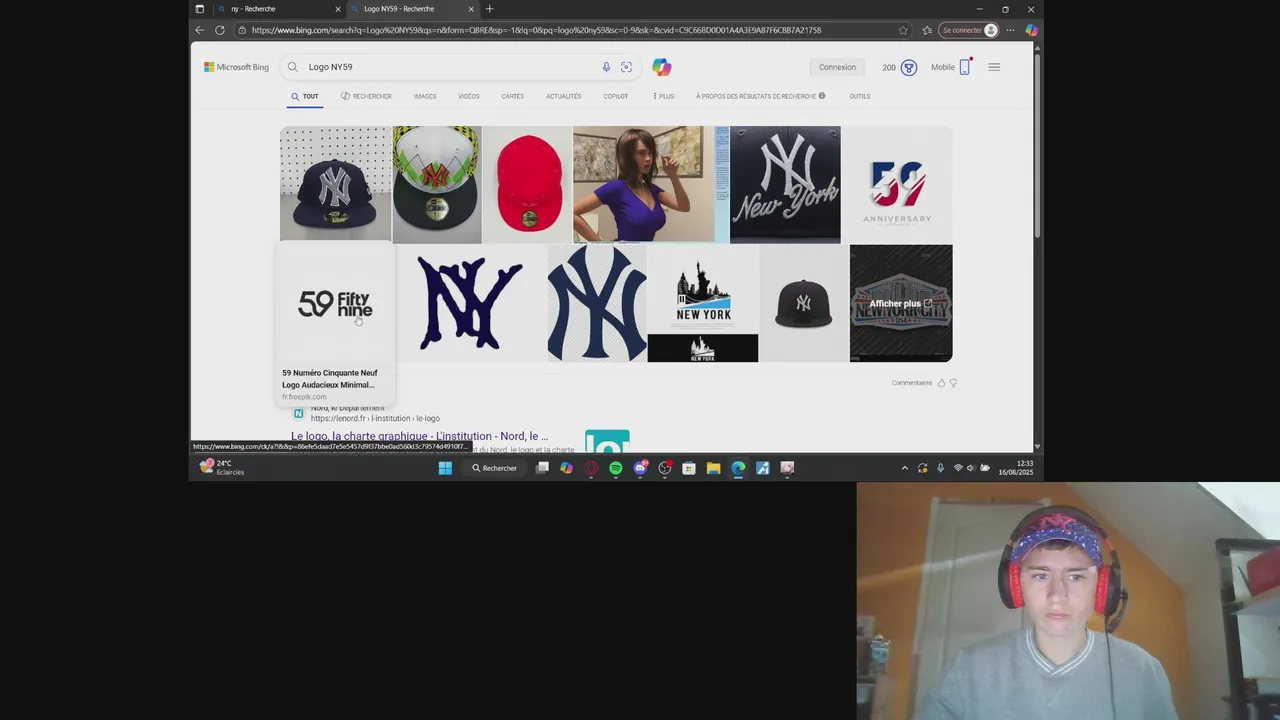1280x720 pixels.
Task: Open the Bing hamburger menu
Action: 994,67
